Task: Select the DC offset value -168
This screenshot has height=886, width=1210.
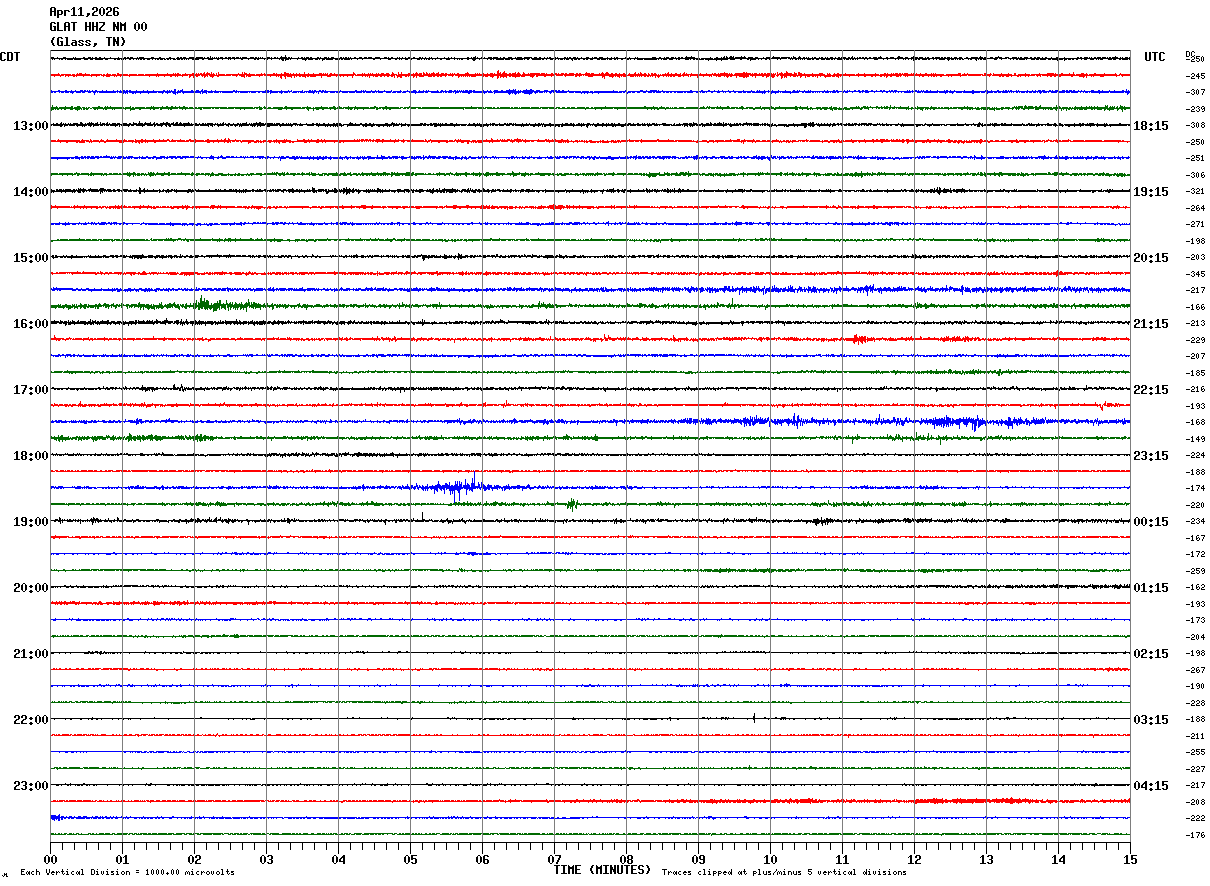Action: [x=1195, y=423]
